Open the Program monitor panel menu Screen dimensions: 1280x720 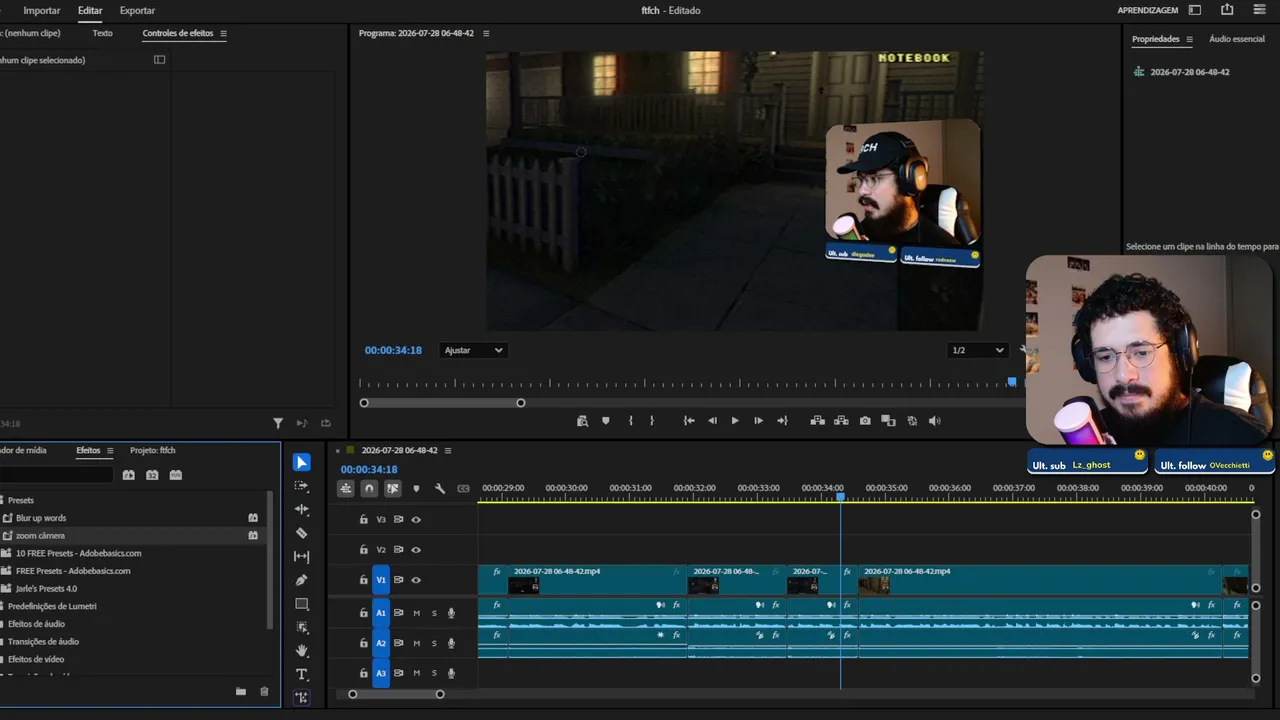tap(486, 33)
